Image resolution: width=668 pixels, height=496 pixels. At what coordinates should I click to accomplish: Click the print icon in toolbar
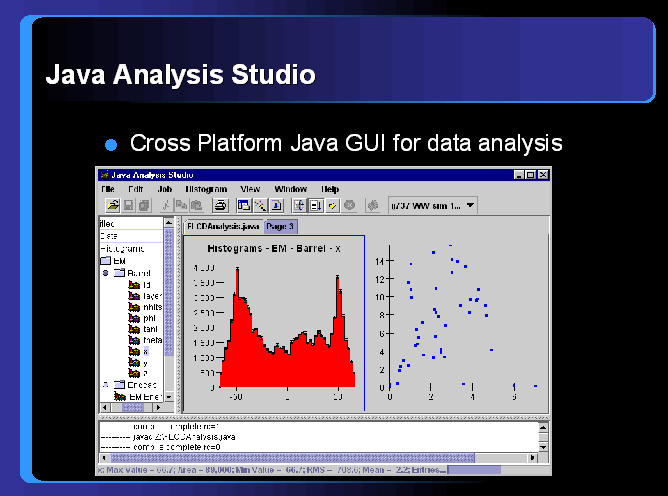click(220, 205)
